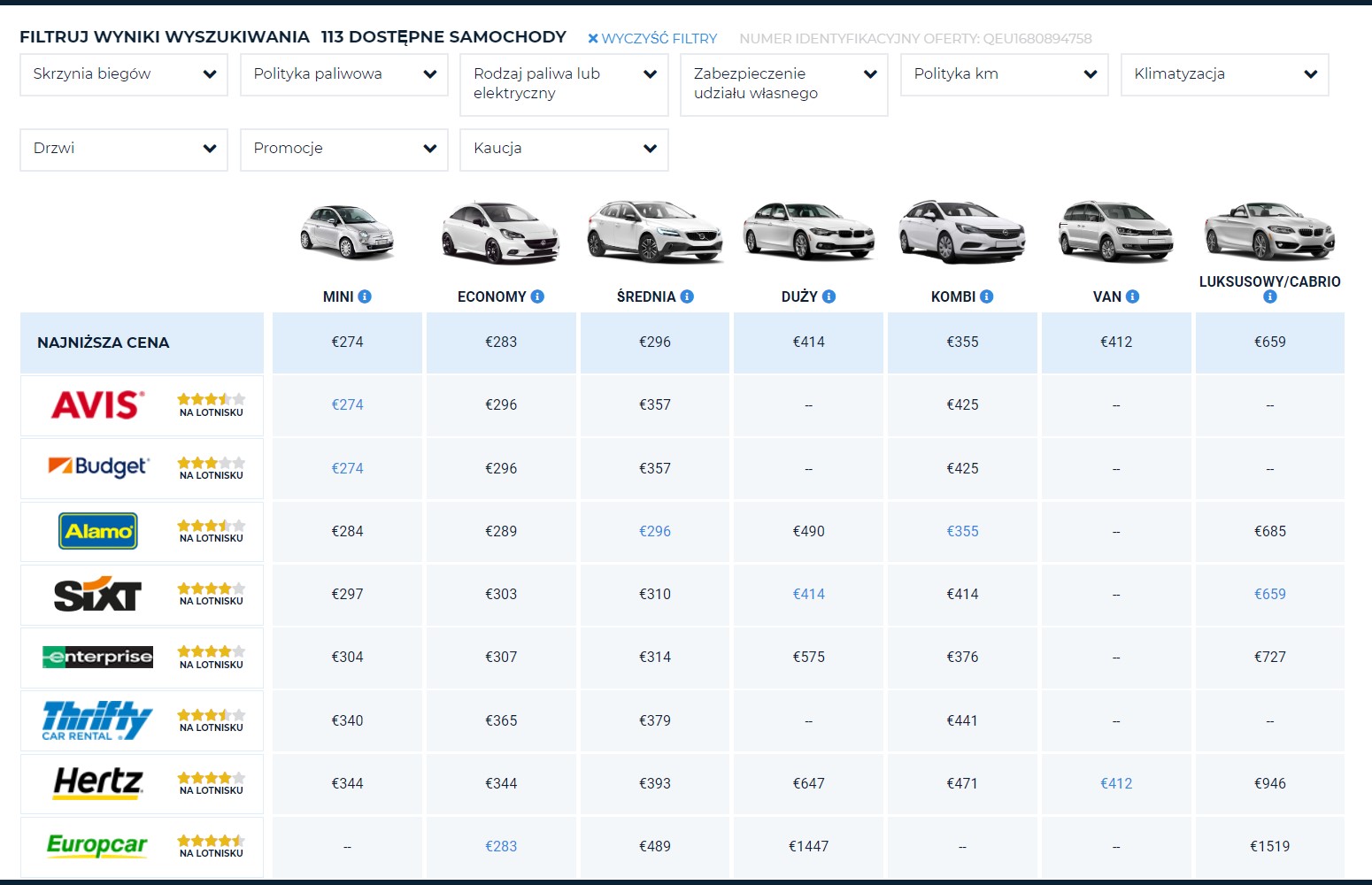The image size is (1372, 885).
Task: Click Sixt ECONOMY price €303
Action: pos(501,594)
